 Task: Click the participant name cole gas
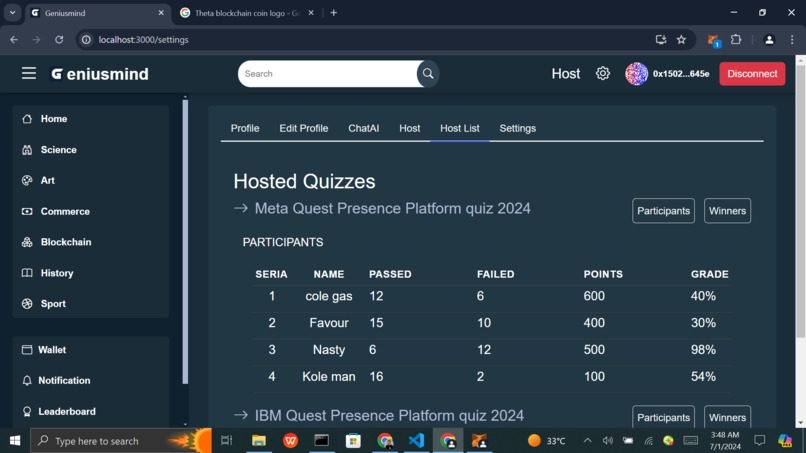pos(329,296)
